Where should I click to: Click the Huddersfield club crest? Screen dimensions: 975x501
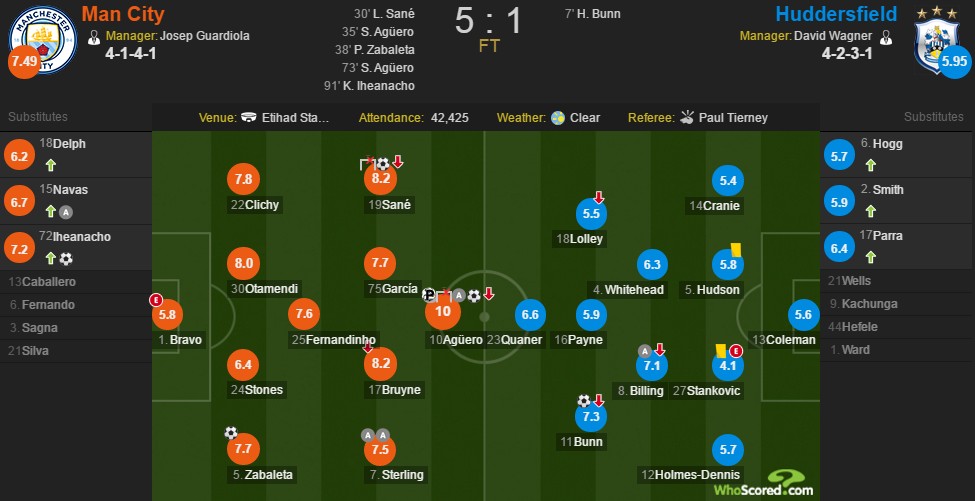935,46
